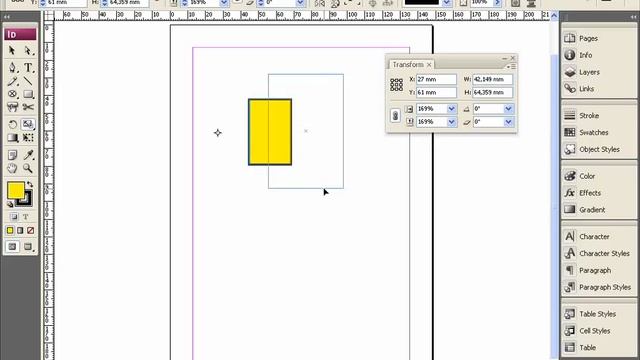
Task: Click the Y field in Transform panel
Action: click(436, 93)
